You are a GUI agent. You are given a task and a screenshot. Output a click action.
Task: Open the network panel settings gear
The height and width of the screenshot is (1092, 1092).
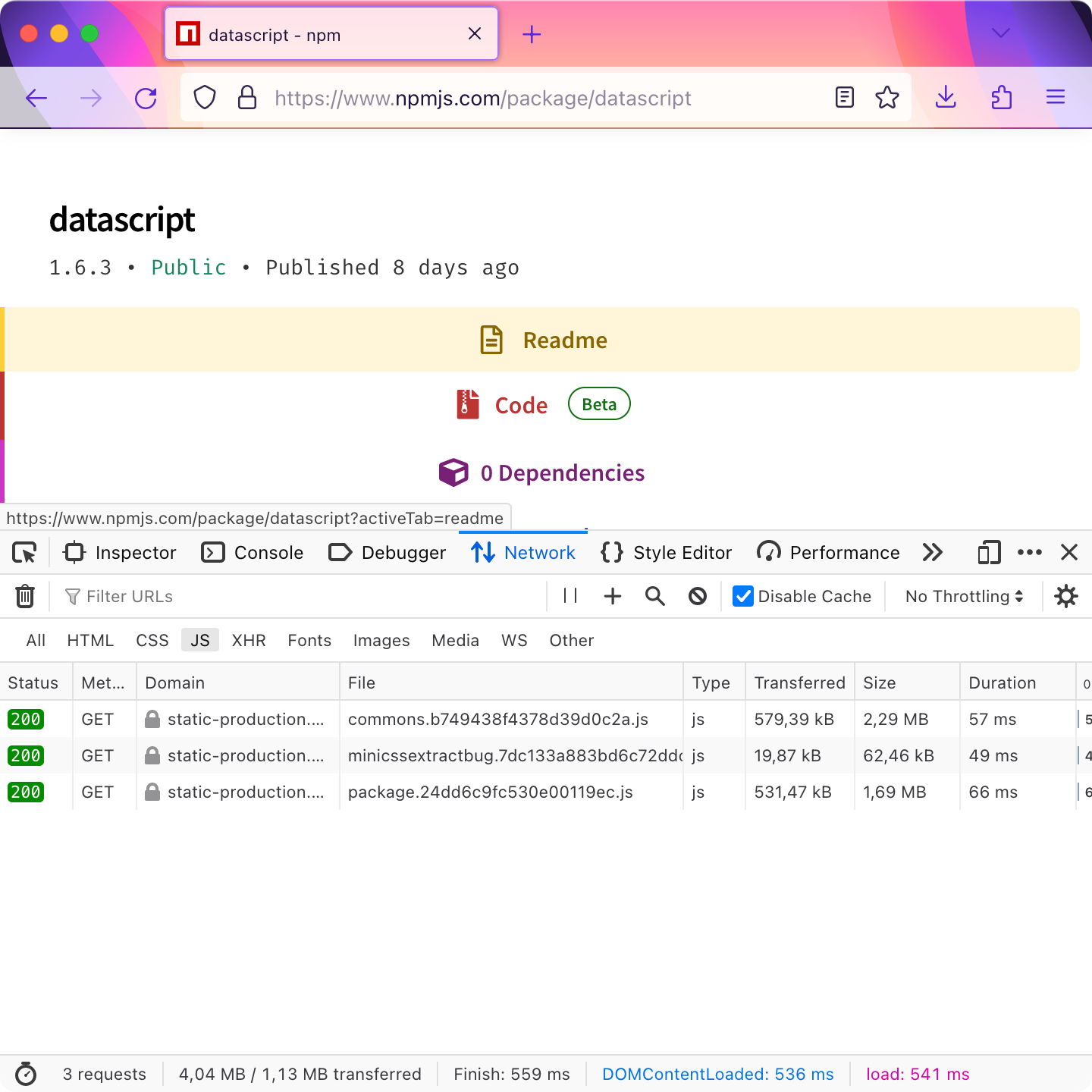[1066, 596]
